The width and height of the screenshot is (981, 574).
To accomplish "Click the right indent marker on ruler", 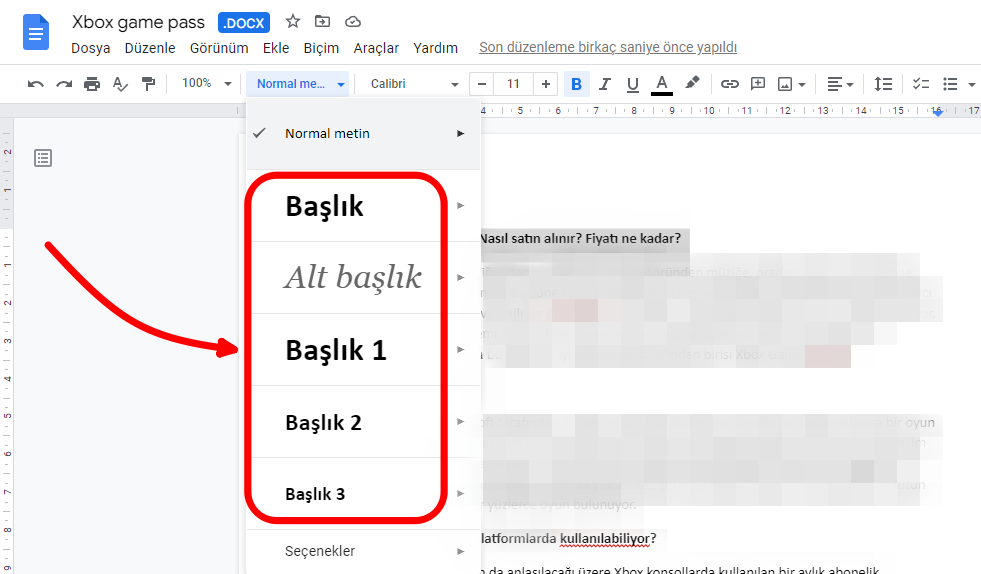I will 937,112.
